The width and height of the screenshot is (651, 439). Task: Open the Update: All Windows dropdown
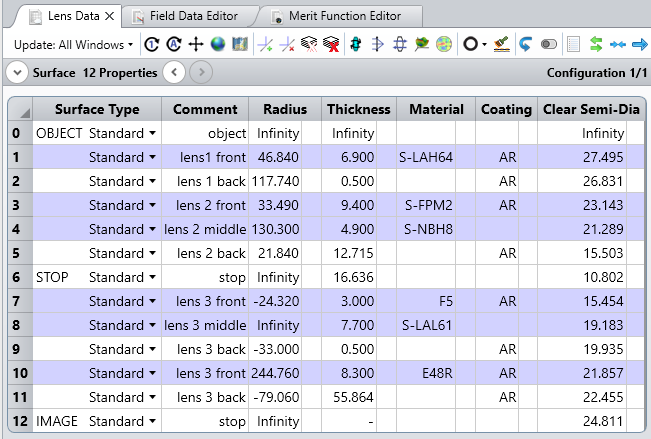[73, 44]
